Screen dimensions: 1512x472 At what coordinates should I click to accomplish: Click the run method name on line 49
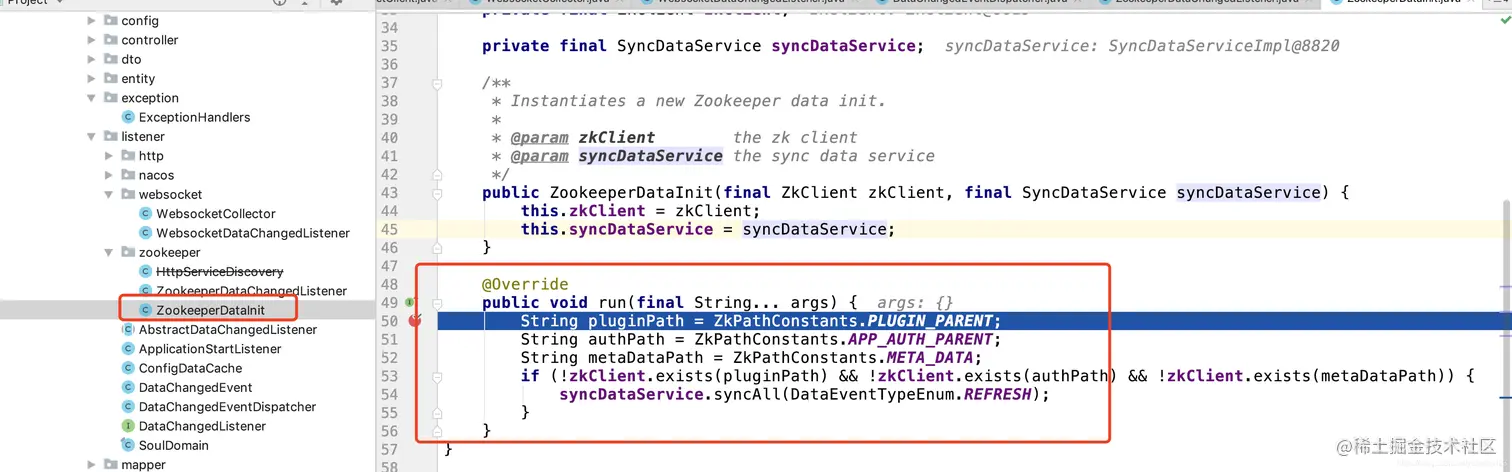611,302
